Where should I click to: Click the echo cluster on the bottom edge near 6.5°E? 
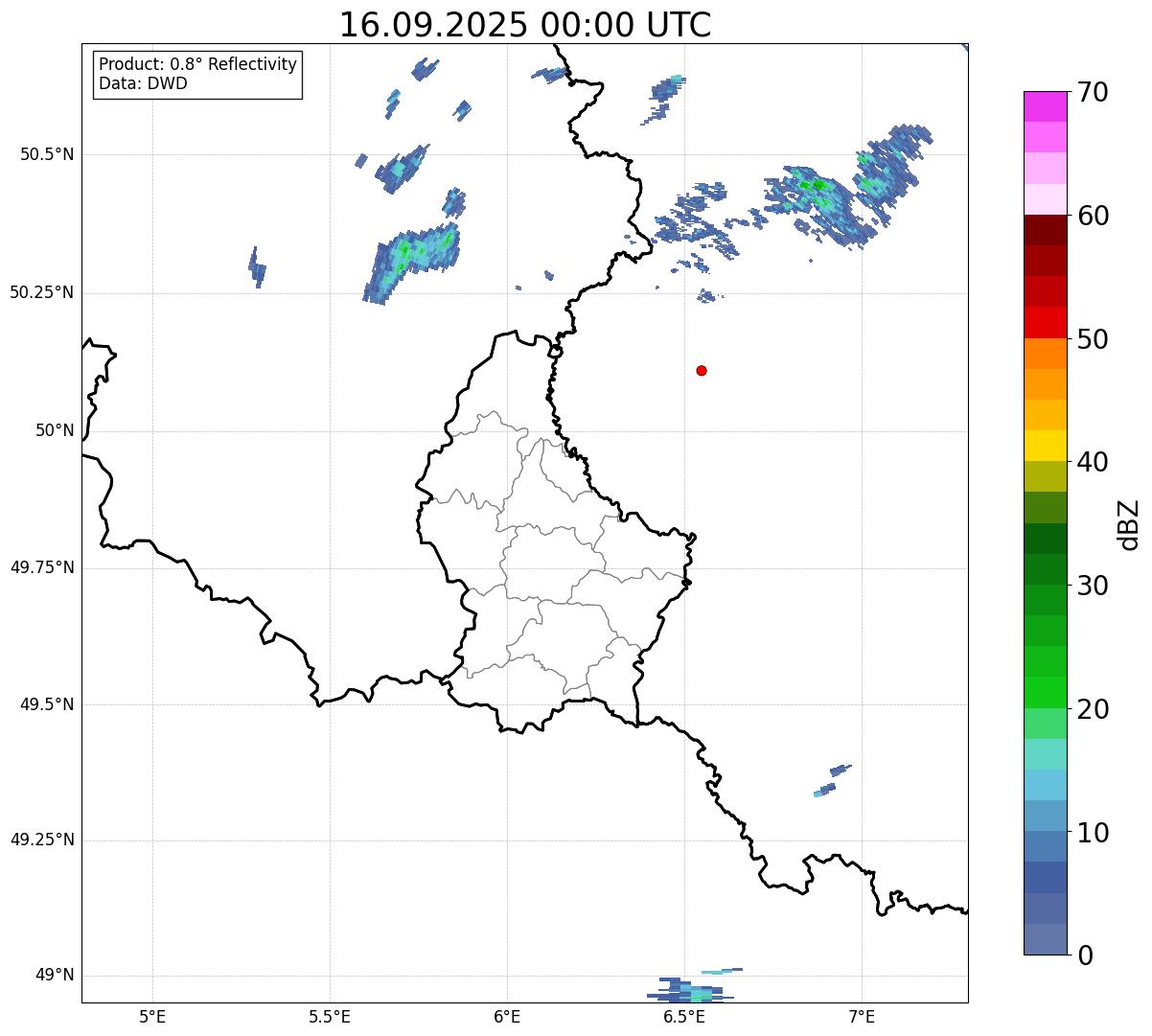click(693, 989)
